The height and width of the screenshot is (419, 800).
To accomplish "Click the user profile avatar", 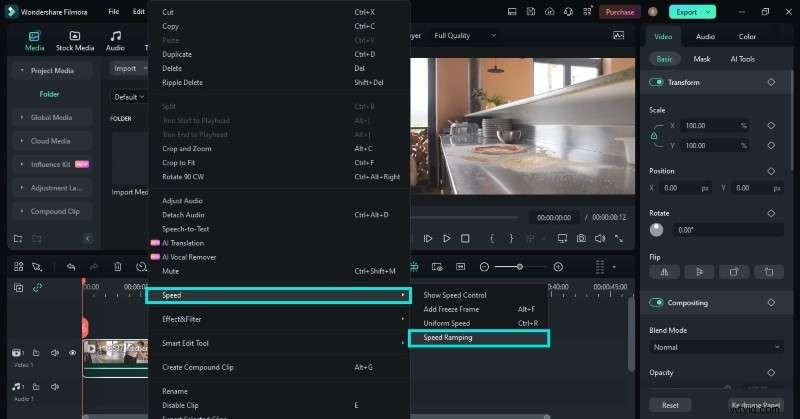I will click(653, 12).
